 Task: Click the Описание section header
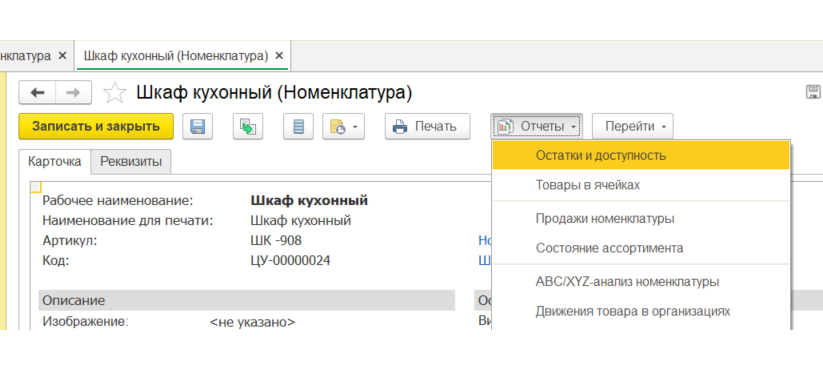247,300
